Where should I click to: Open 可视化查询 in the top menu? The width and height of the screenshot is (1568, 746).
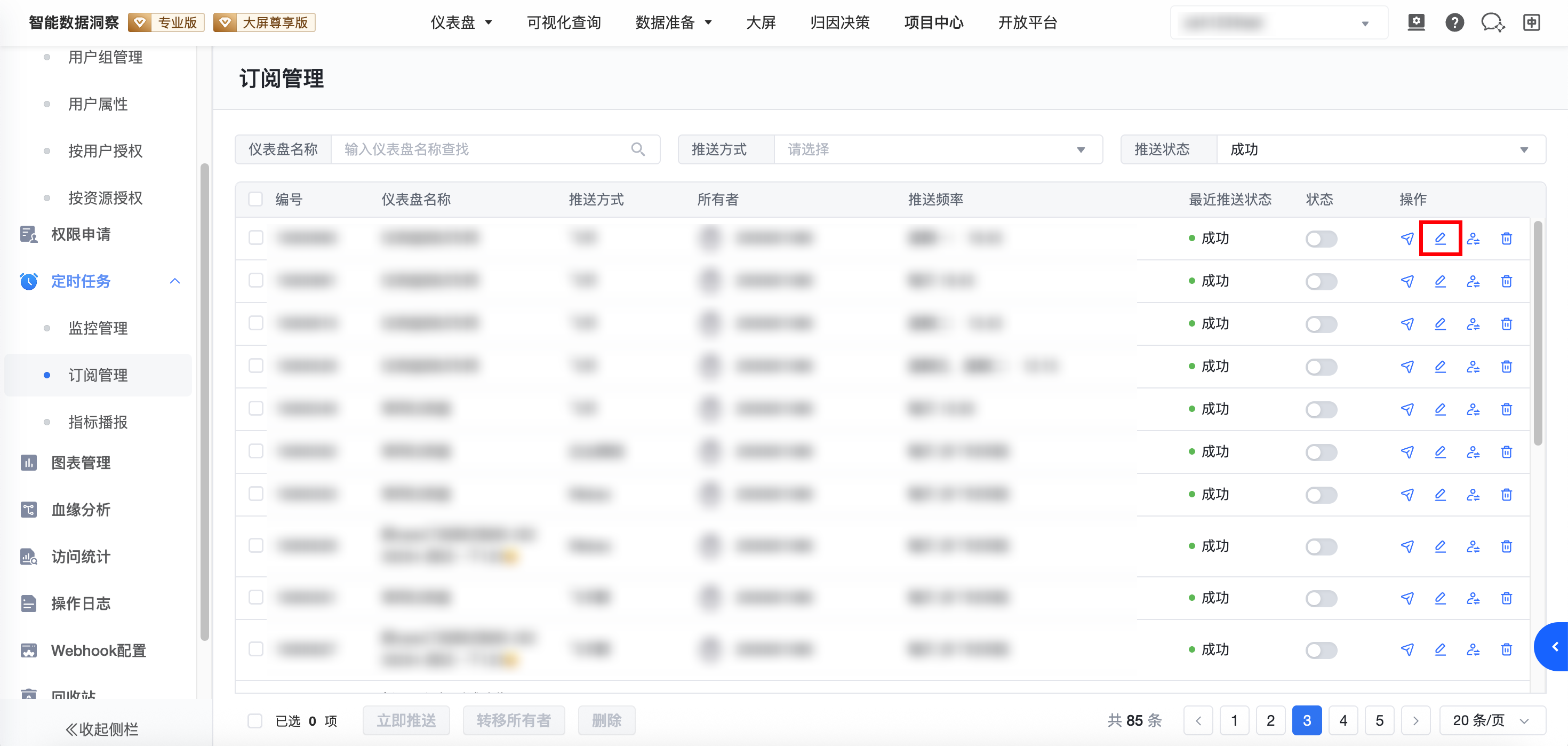(563, 23)
